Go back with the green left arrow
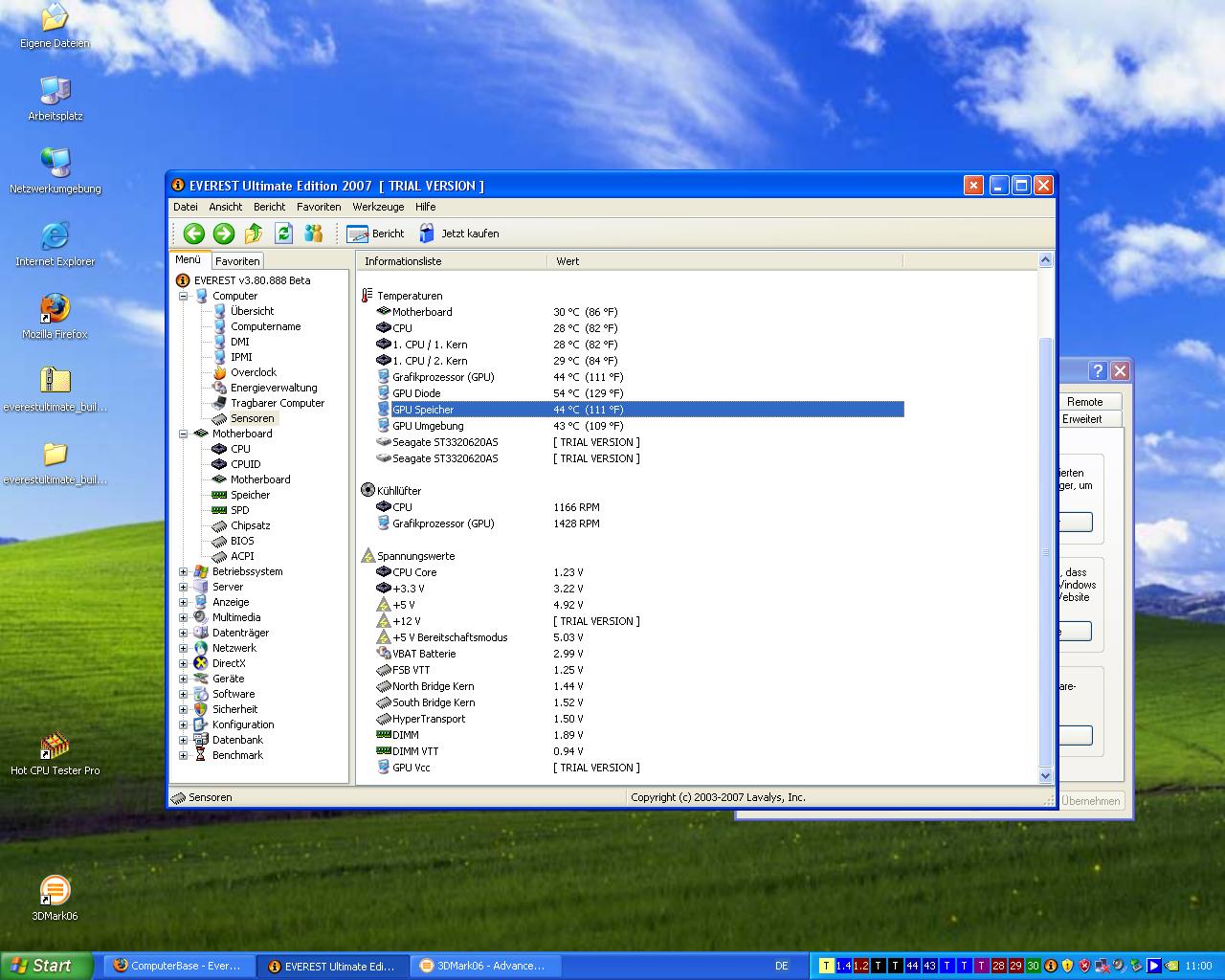Image resolution: width=1225 pixels, height=980 pixels. [x=194, y=234]
